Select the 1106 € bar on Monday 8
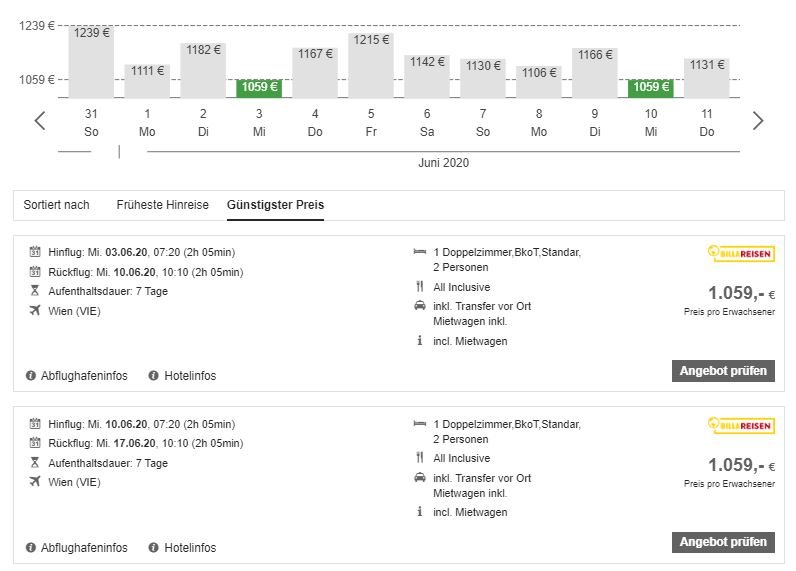This screenshot has height=571, width=796. [x=539, y=81]
